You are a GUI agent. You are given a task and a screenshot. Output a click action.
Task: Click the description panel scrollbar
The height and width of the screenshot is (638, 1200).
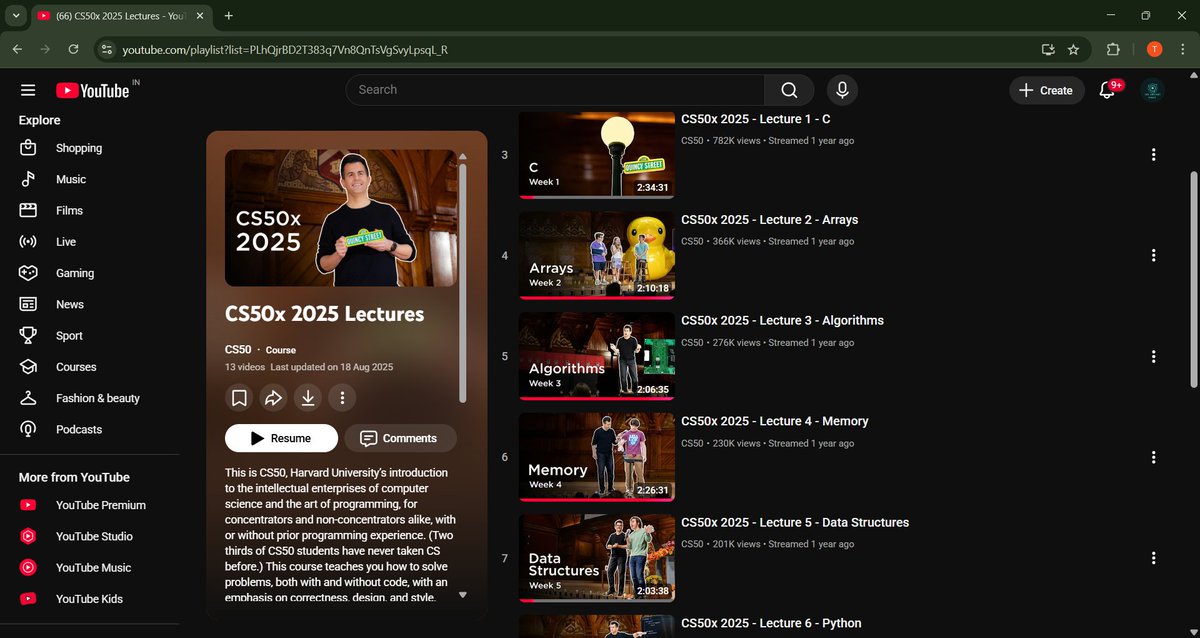[462, 283]
